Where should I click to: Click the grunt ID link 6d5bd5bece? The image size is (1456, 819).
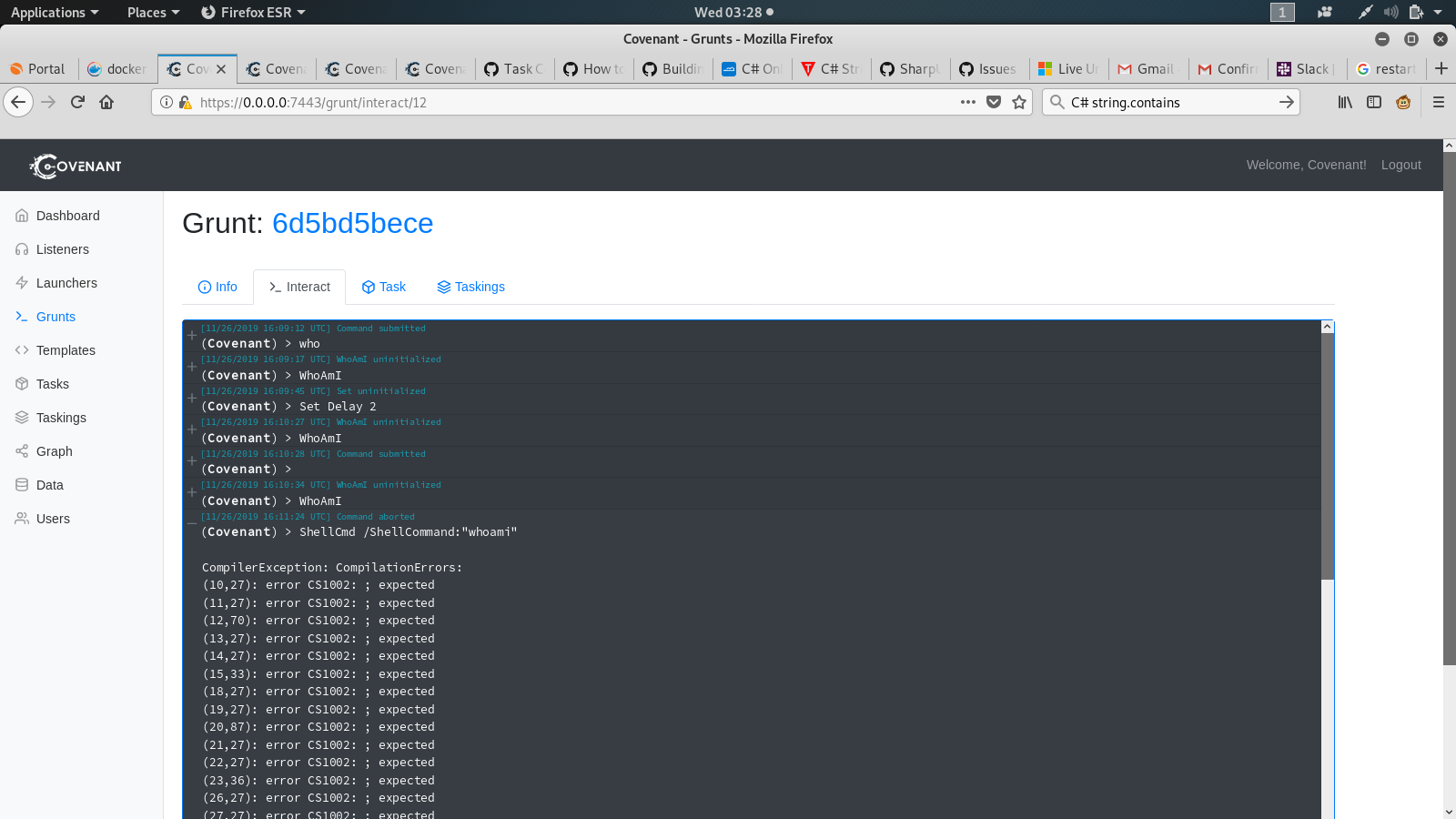point(352,223)
